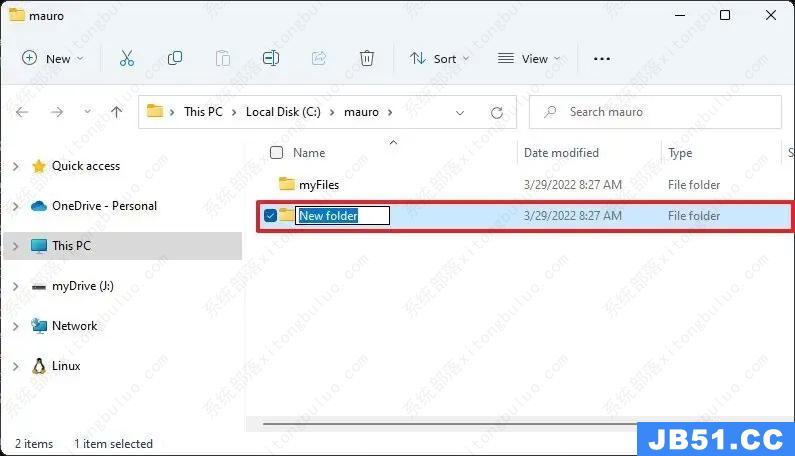
Task: Click the Back arrow navigation button
Action: (x=23, y=112)
